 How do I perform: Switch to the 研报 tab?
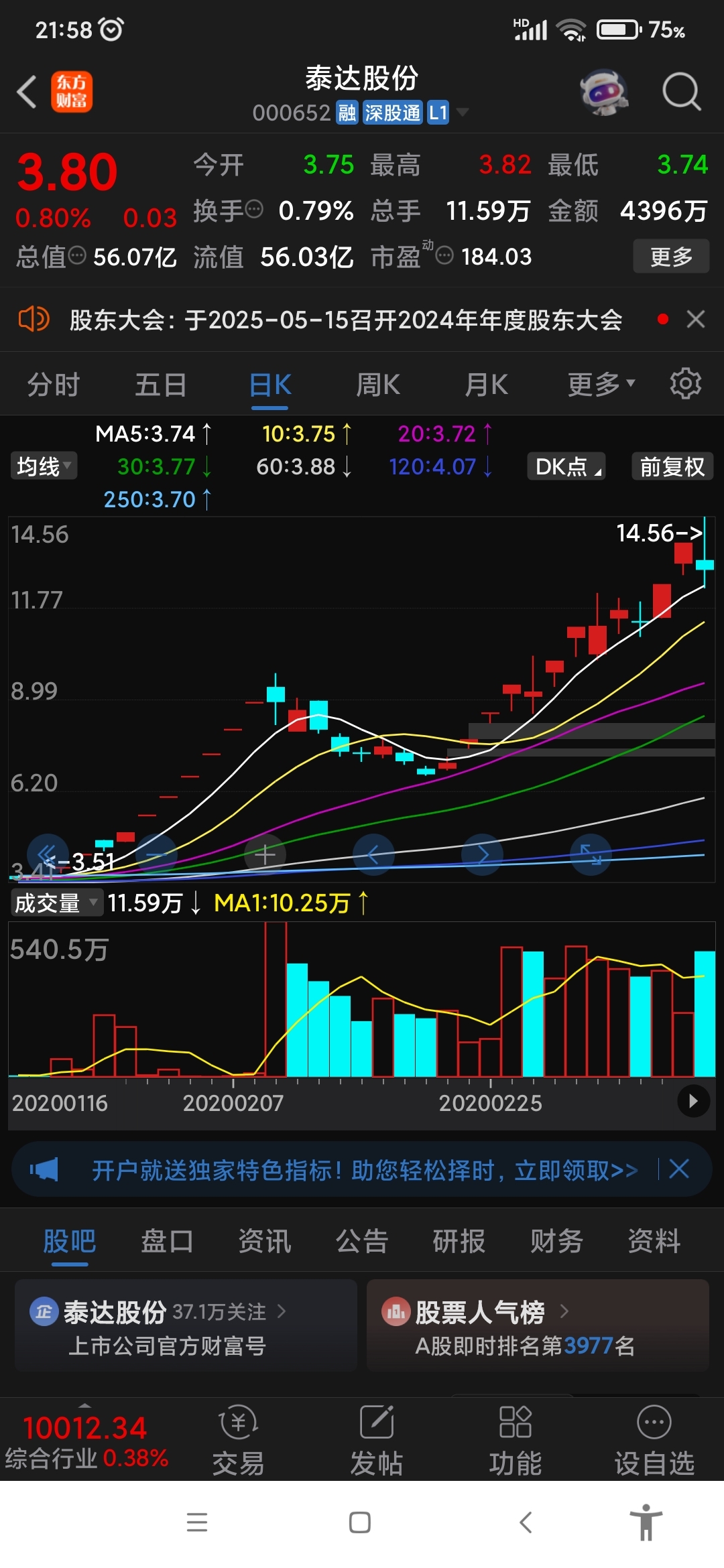459,1241
